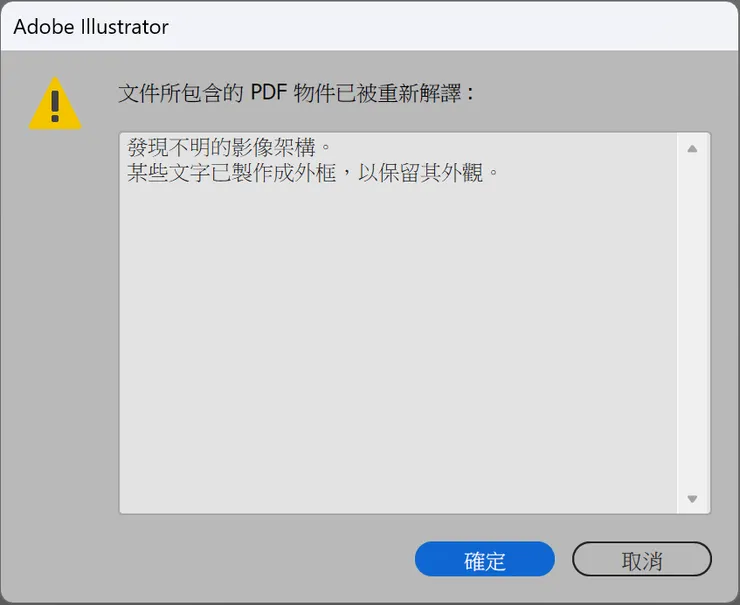Click the message list scrollbar track
This screenshot has width=740, height=605.
tap(692, 320)
